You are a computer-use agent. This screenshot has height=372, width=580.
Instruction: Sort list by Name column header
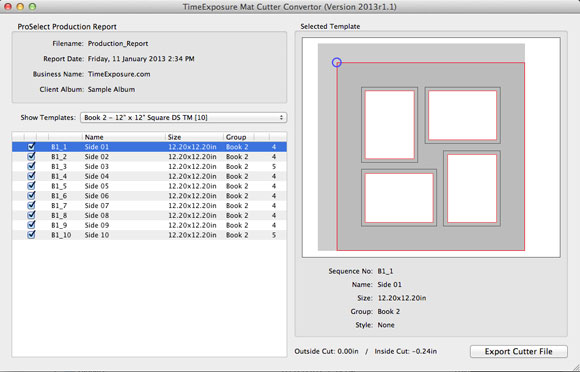(124, 137)
